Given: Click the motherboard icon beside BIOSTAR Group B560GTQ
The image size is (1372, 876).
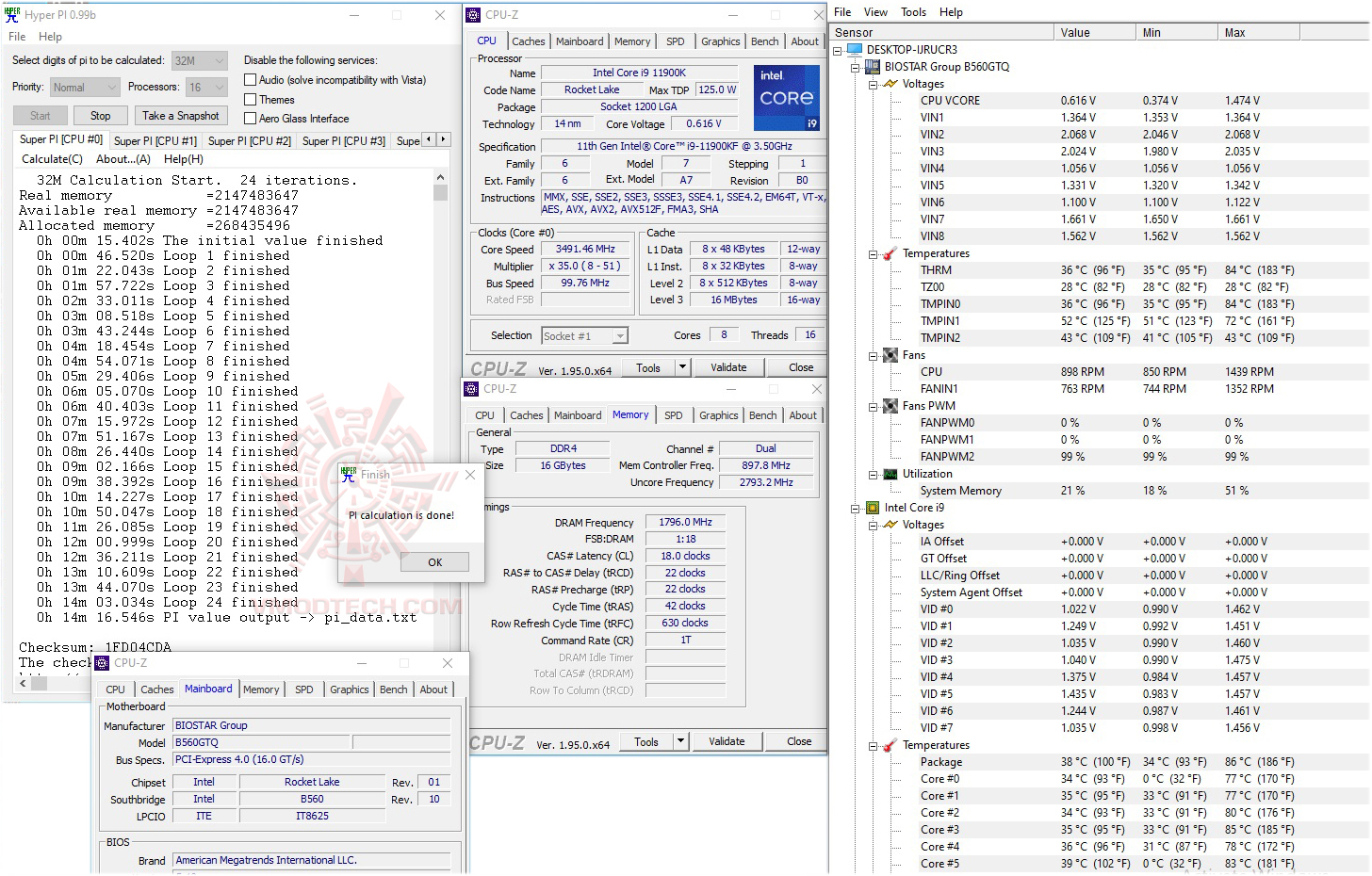Looking at the screenshot, I should pos(873,67).
